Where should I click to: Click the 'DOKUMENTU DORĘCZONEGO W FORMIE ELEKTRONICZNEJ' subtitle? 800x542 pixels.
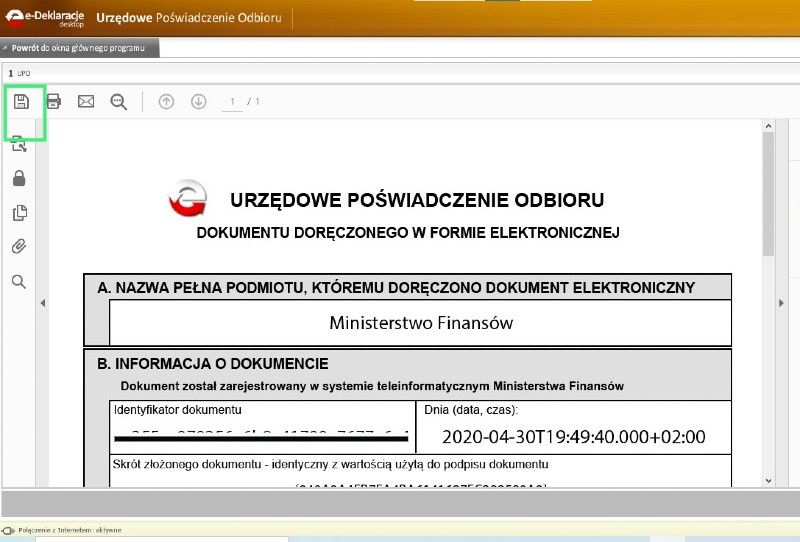(x=408, y=233)
